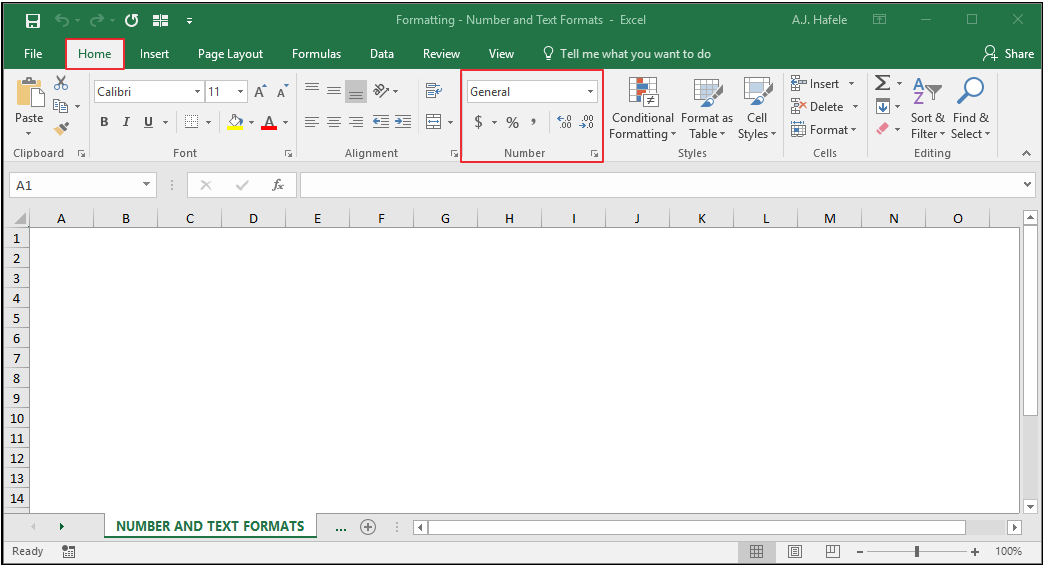Select Top Align icon
The width and height of the screenshot is (1047, 569).
click(x=312, y=87)
